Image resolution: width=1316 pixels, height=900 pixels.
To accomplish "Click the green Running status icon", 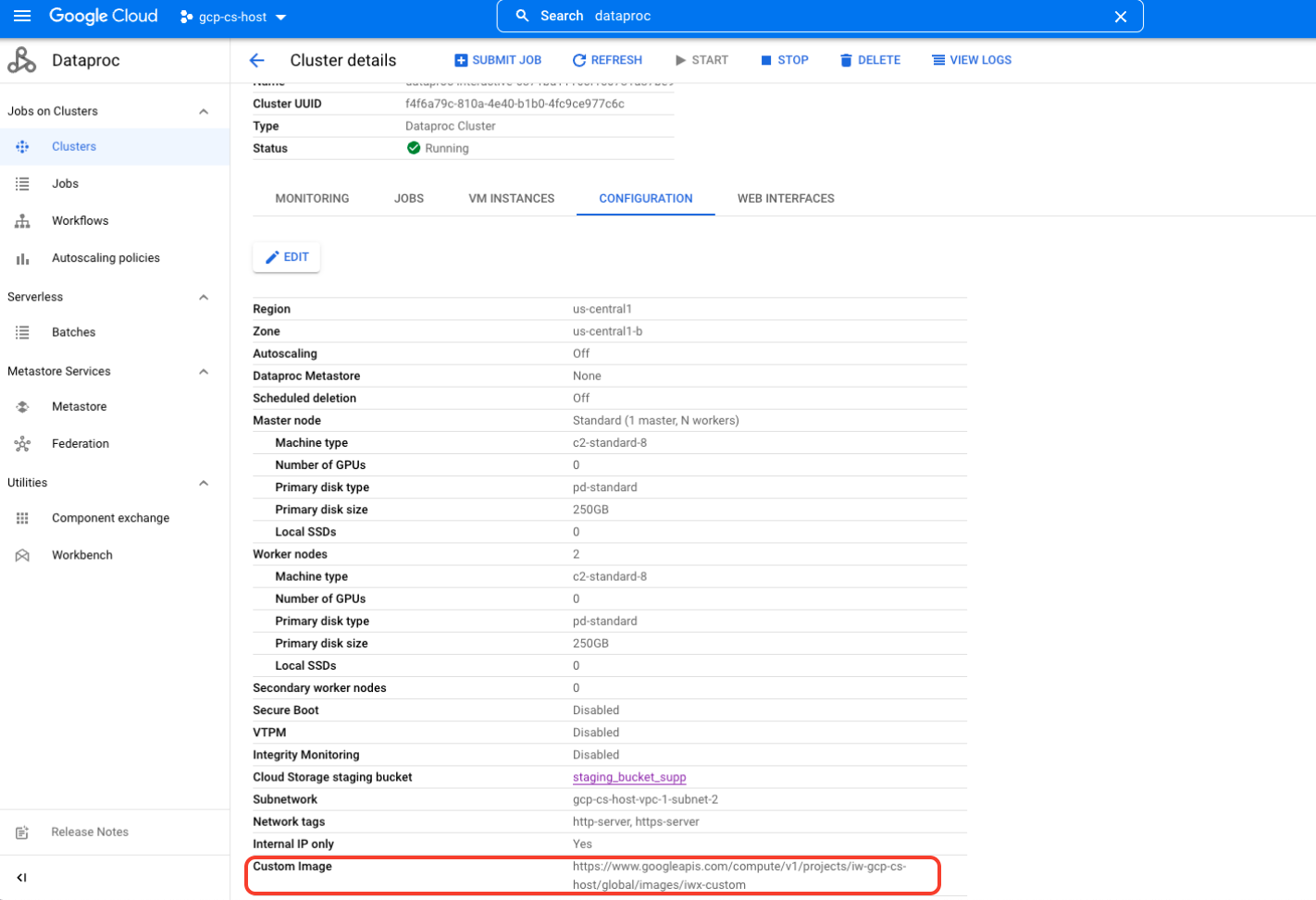I will pos(414,148).
